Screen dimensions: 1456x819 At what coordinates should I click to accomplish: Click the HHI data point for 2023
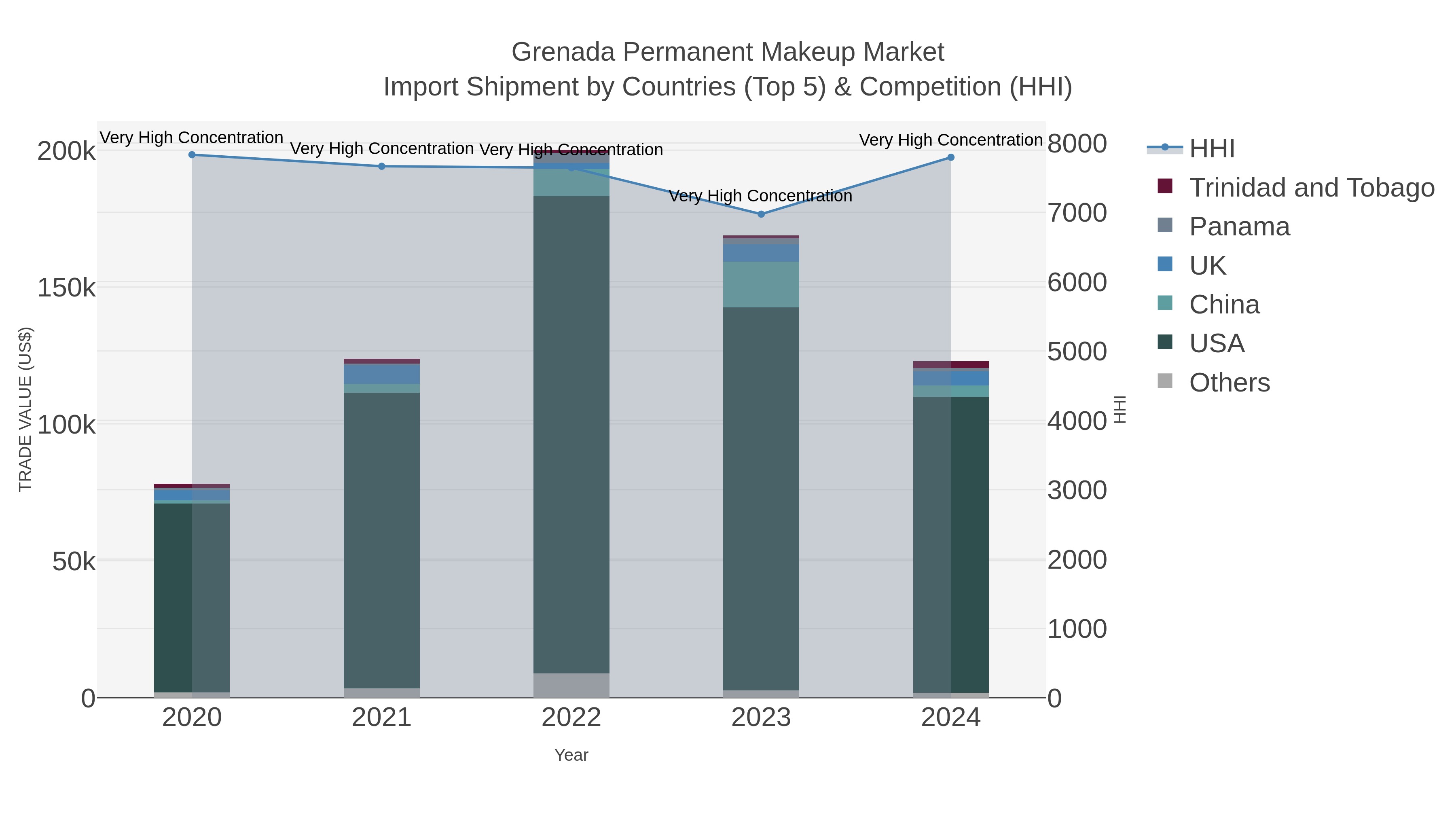[761, 214]
